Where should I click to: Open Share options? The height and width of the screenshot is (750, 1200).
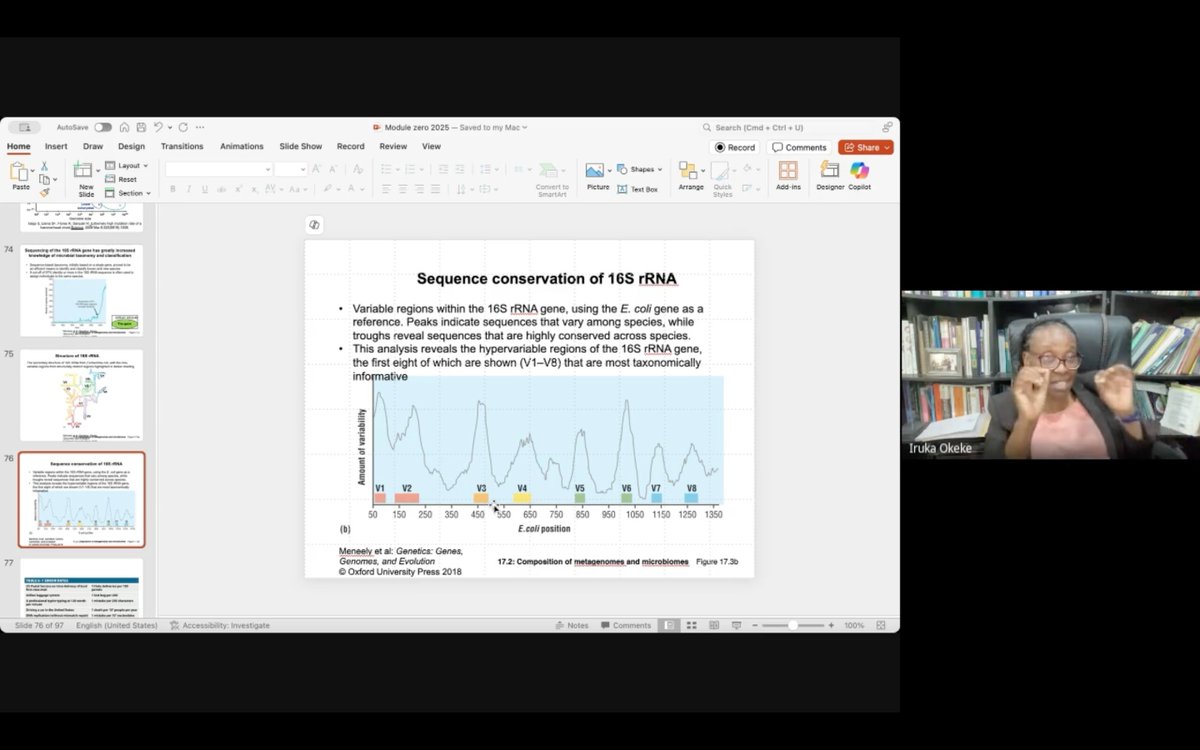pyautogui.click(x=864, y=146)
